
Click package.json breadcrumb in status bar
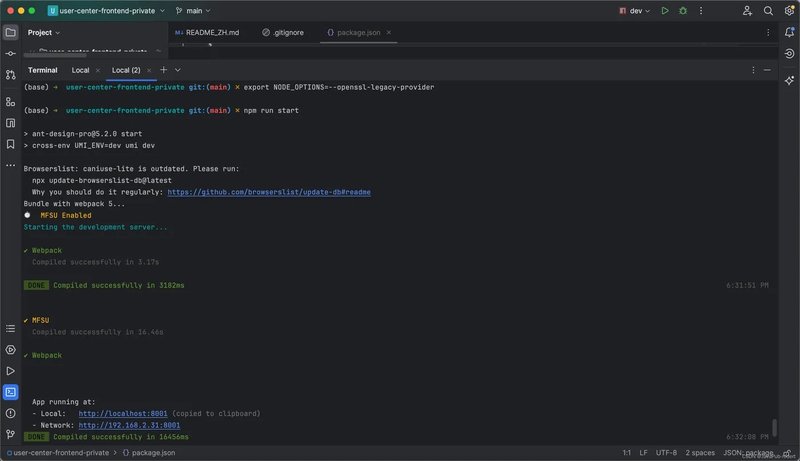coord(149,453)
